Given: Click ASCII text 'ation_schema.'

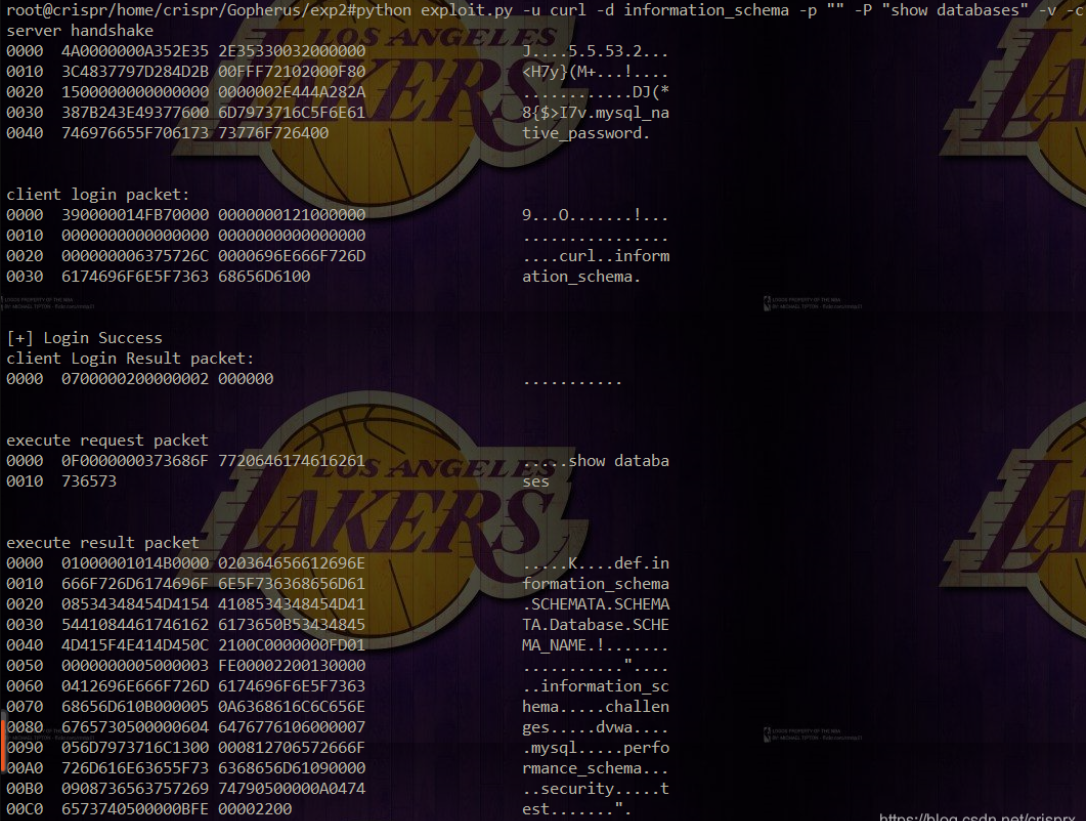Looking at the screenshot, I should [581, 276].
